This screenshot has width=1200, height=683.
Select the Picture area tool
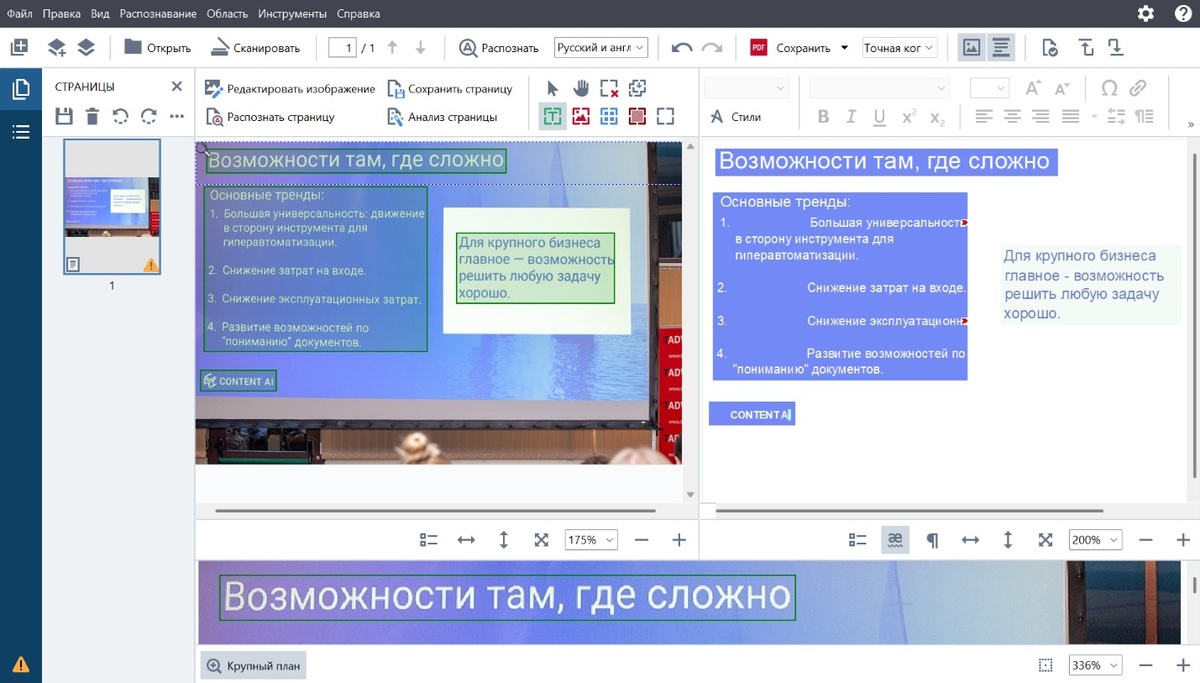582,116
